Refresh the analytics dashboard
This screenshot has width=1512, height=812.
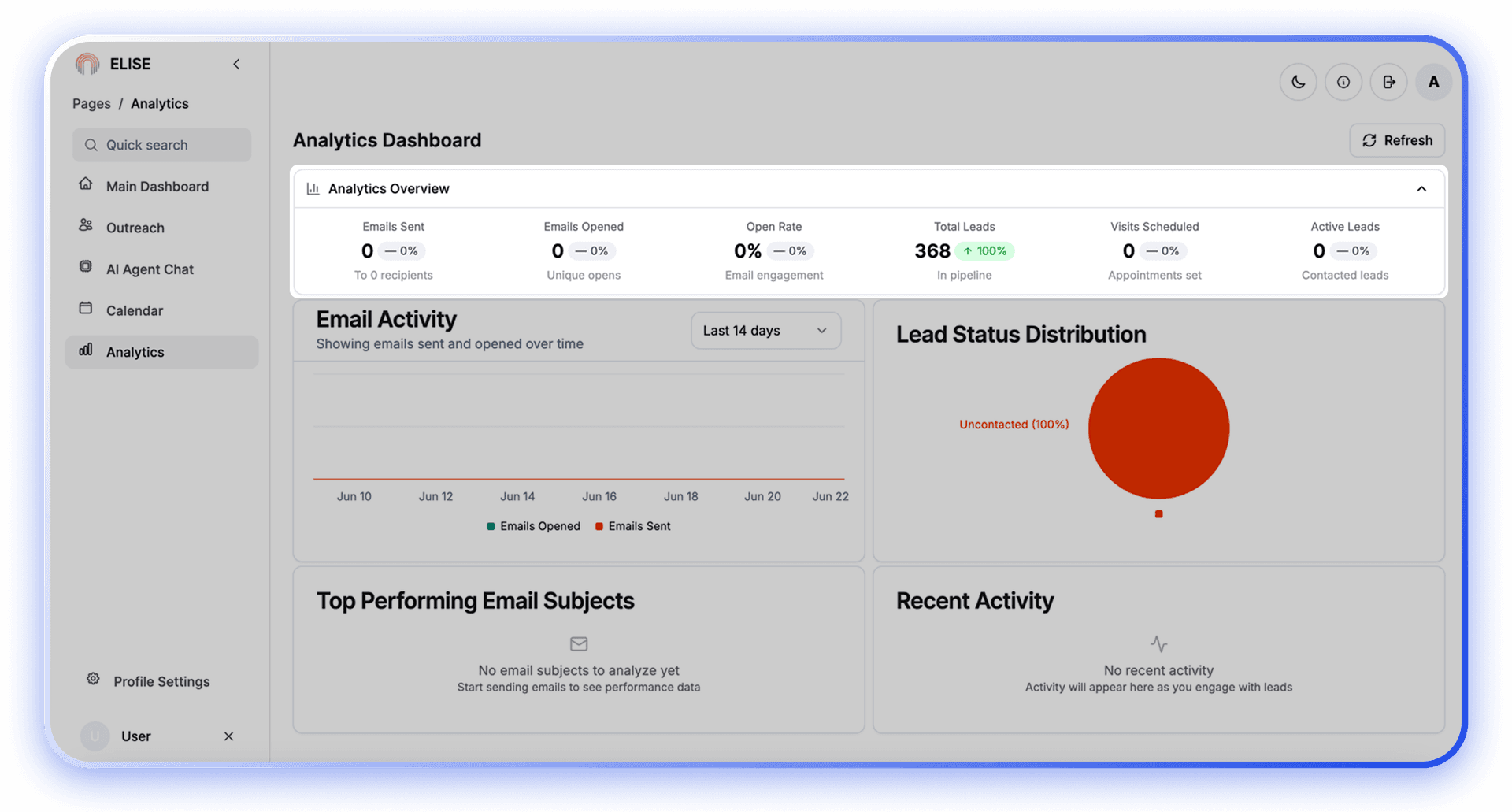coord(1397,140)
